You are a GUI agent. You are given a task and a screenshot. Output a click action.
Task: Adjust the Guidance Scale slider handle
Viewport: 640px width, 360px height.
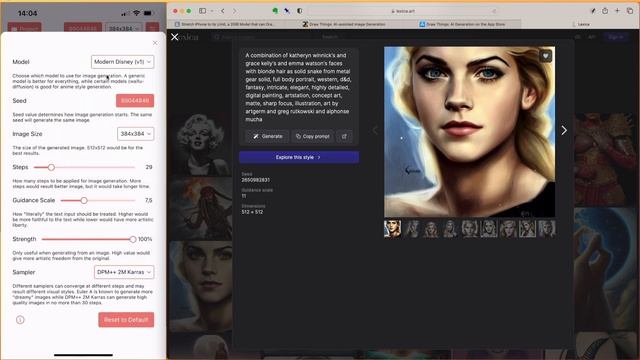84,200
